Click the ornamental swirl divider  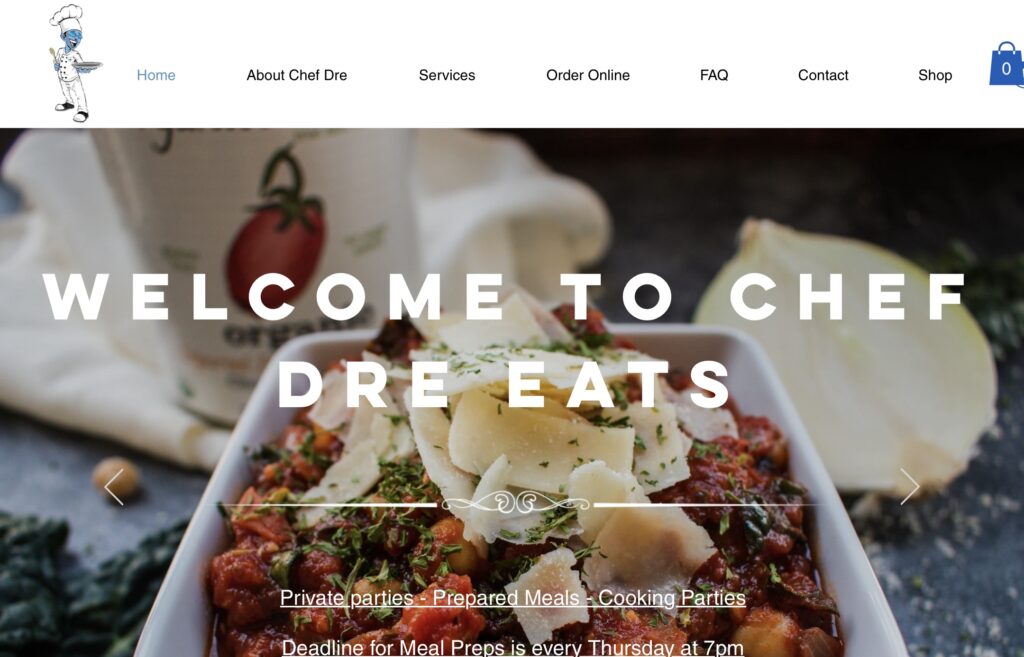click(516, 503)
